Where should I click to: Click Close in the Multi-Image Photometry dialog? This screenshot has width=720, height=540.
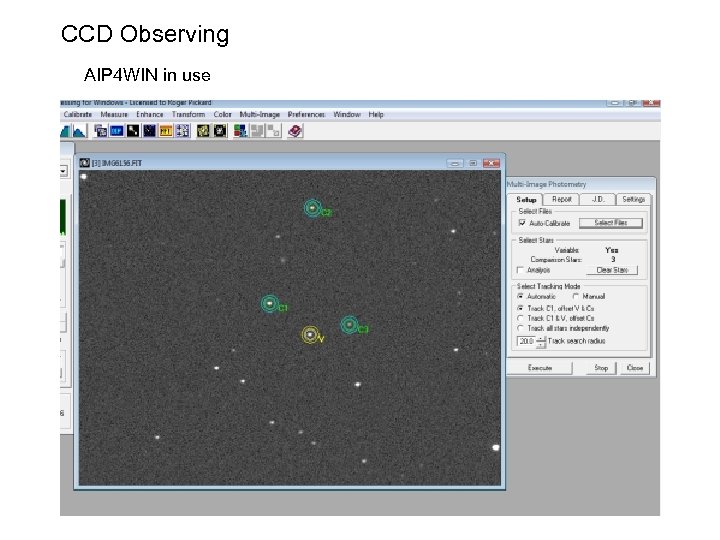coord(635,368)
